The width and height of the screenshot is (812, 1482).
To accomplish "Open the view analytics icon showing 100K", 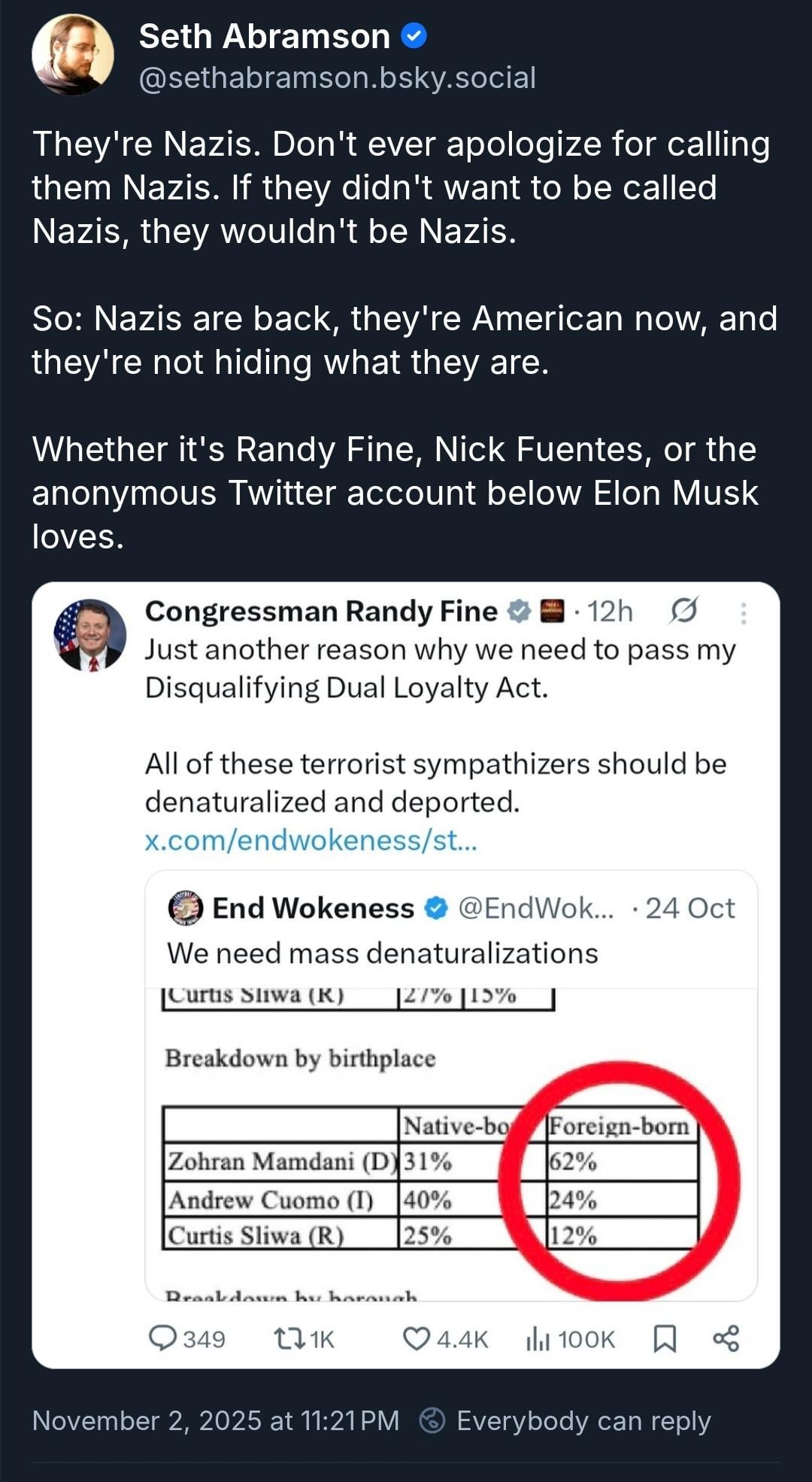I will (538, 1338).
